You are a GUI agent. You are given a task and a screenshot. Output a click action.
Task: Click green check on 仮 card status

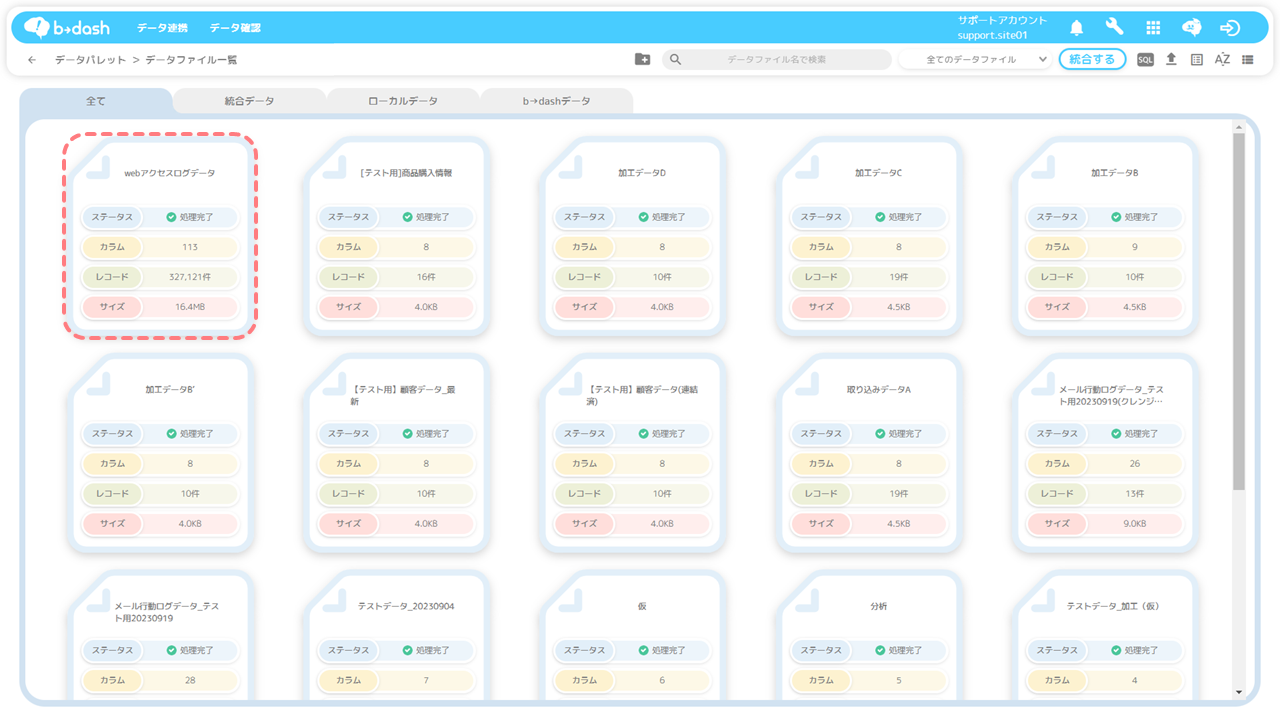(643, 650)
